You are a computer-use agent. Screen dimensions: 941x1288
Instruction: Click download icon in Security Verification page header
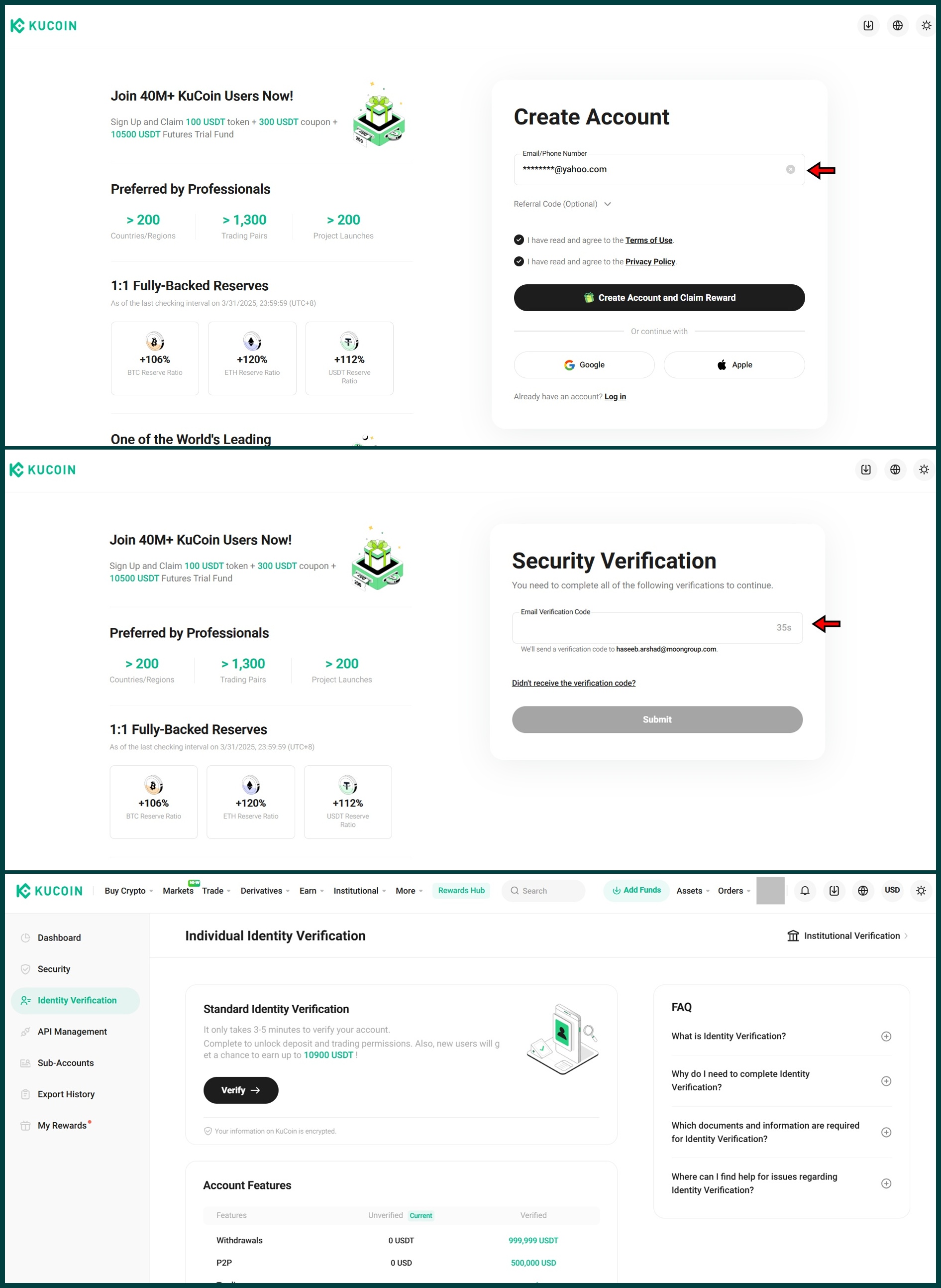(x=866, y=469)
